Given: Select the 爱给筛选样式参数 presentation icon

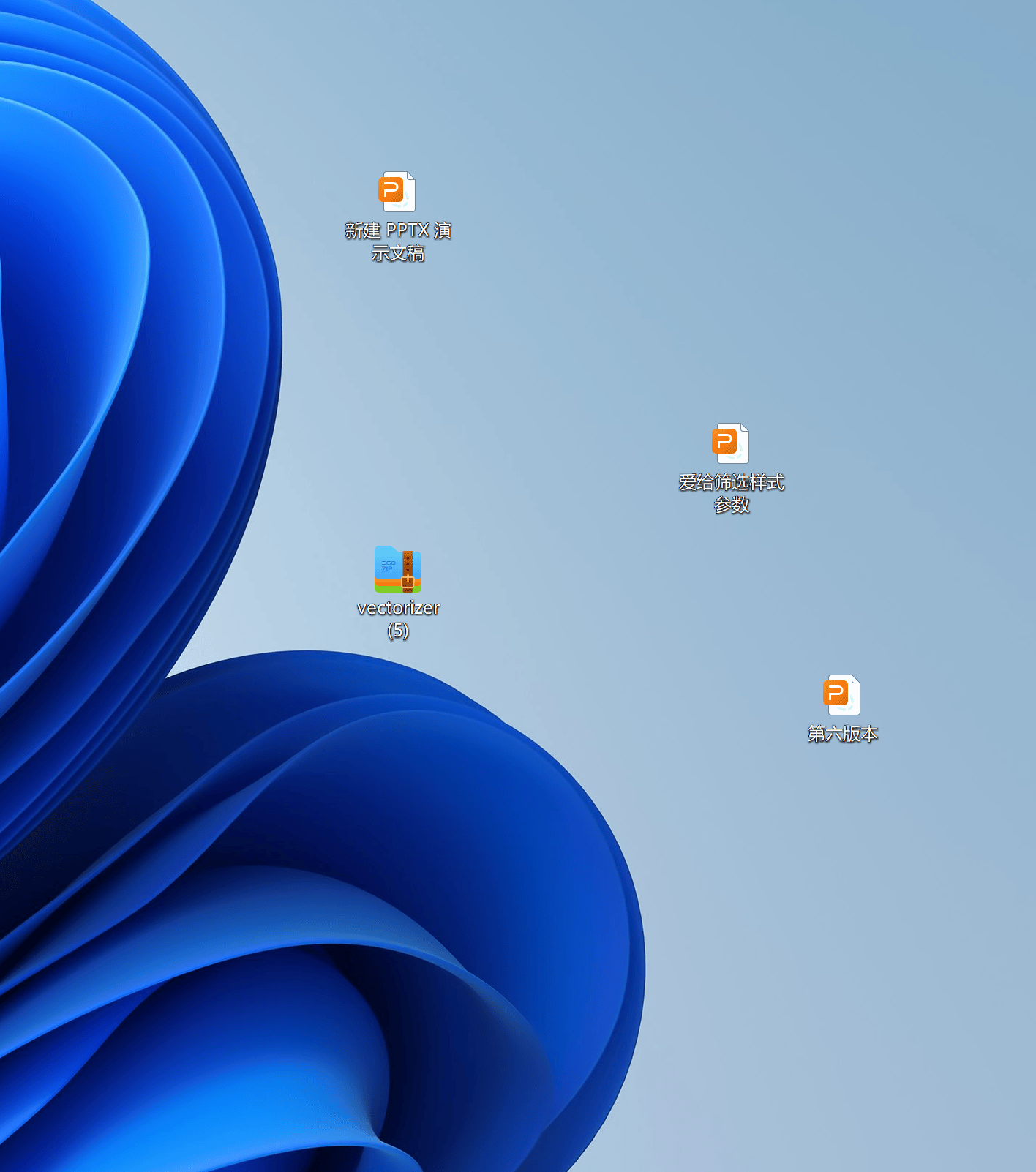Looking at the screenshot, I should tap(731, 443).
